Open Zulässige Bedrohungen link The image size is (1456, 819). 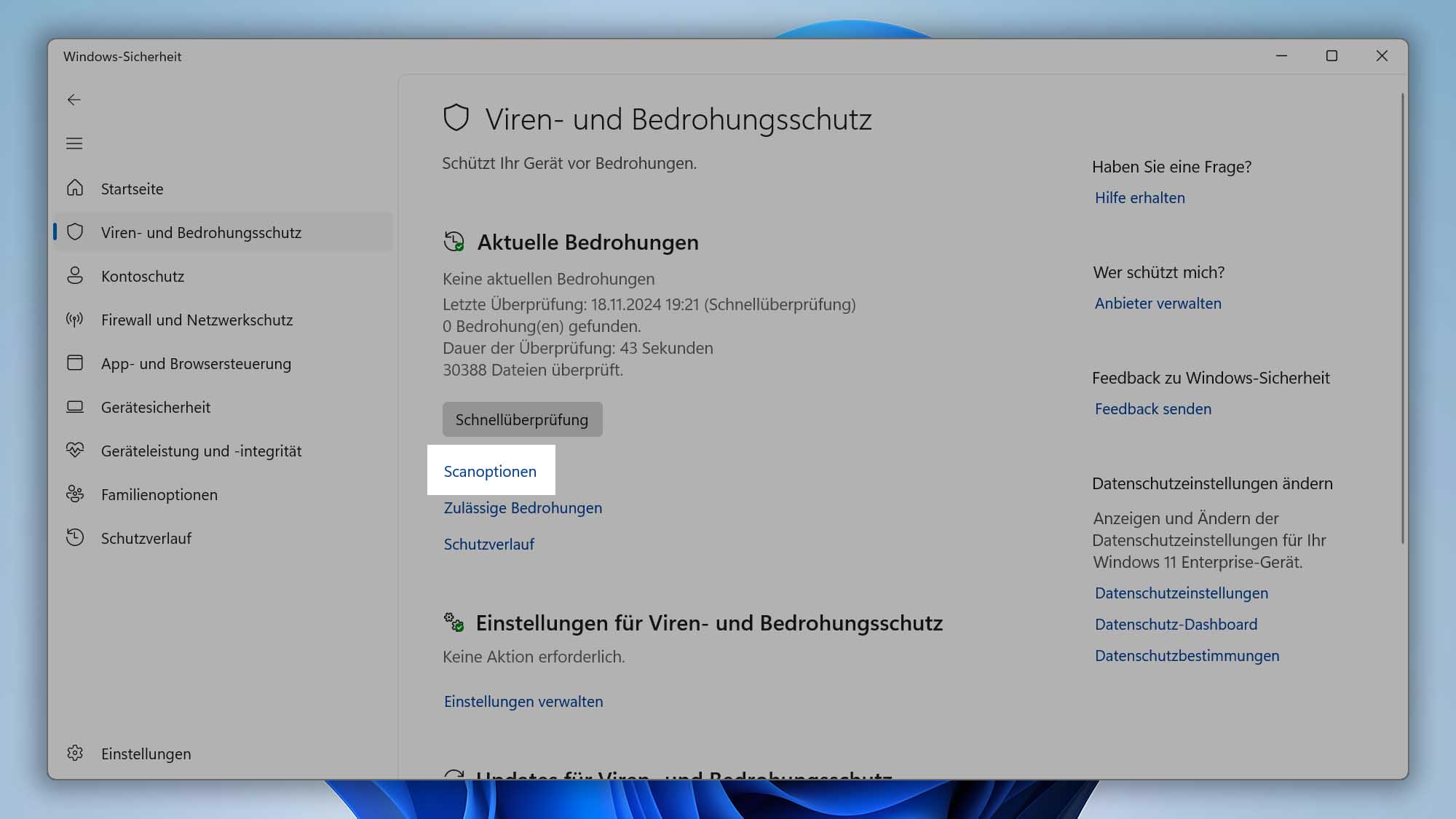[x=523, y=507]
